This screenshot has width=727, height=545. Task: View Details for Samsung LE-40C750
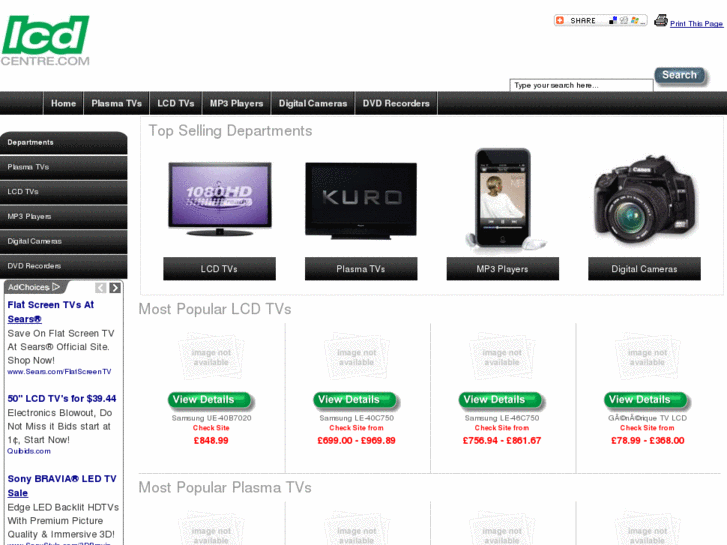pyautogui.click(x=355, y=400)
